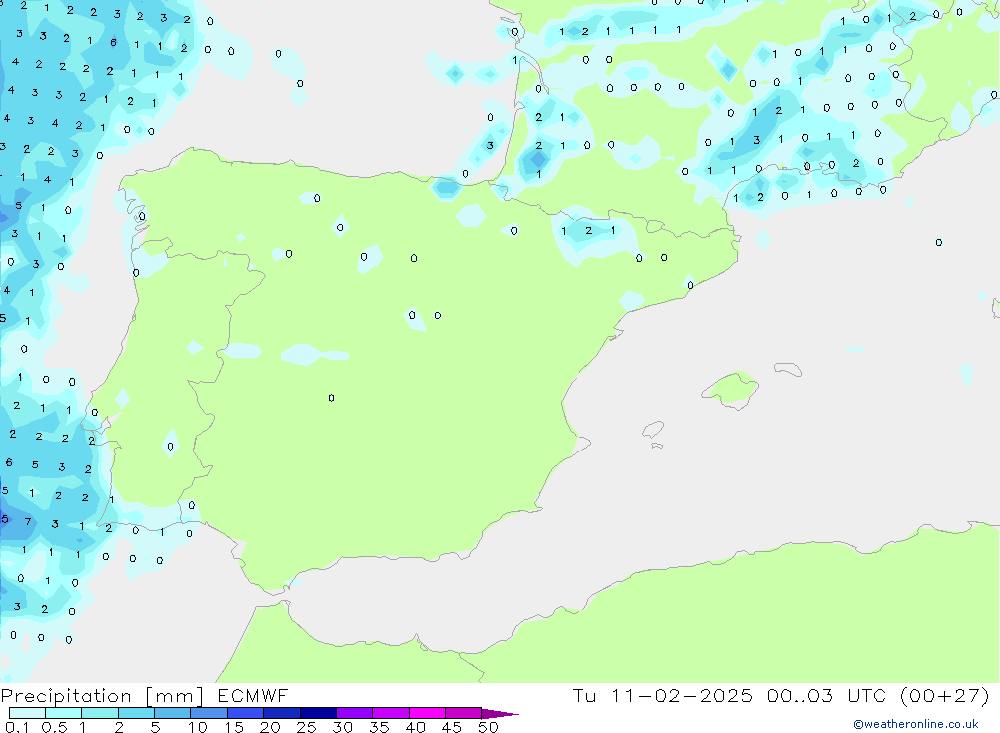
Task: Click the '0.5' legend scale label
Action: click(x=54, y=727)
